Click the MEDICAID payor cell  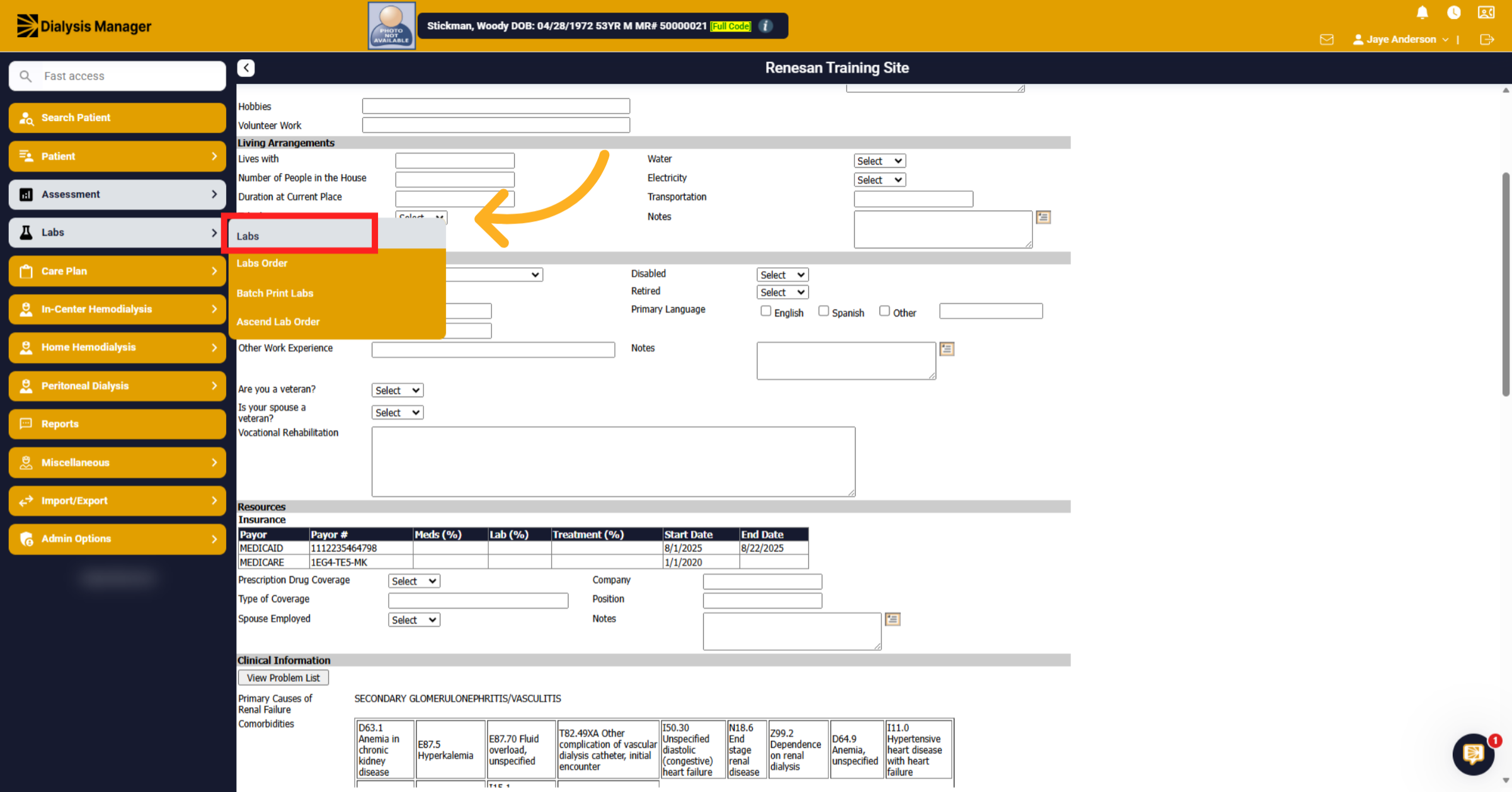click(273, 548)
